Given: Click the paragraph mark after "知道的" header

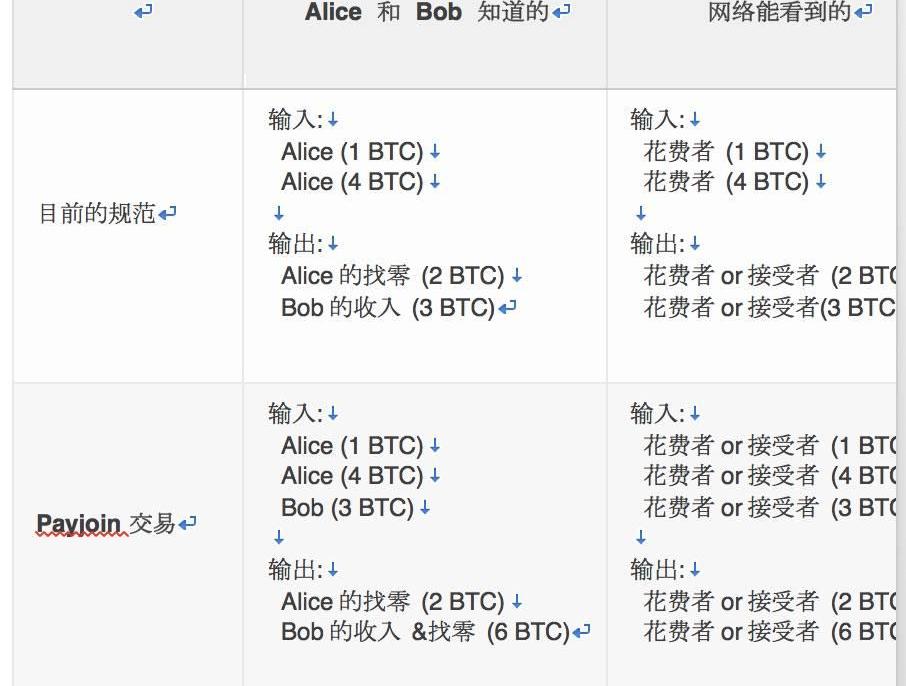Looking at the screenshot, I should (x=562, y=12).
